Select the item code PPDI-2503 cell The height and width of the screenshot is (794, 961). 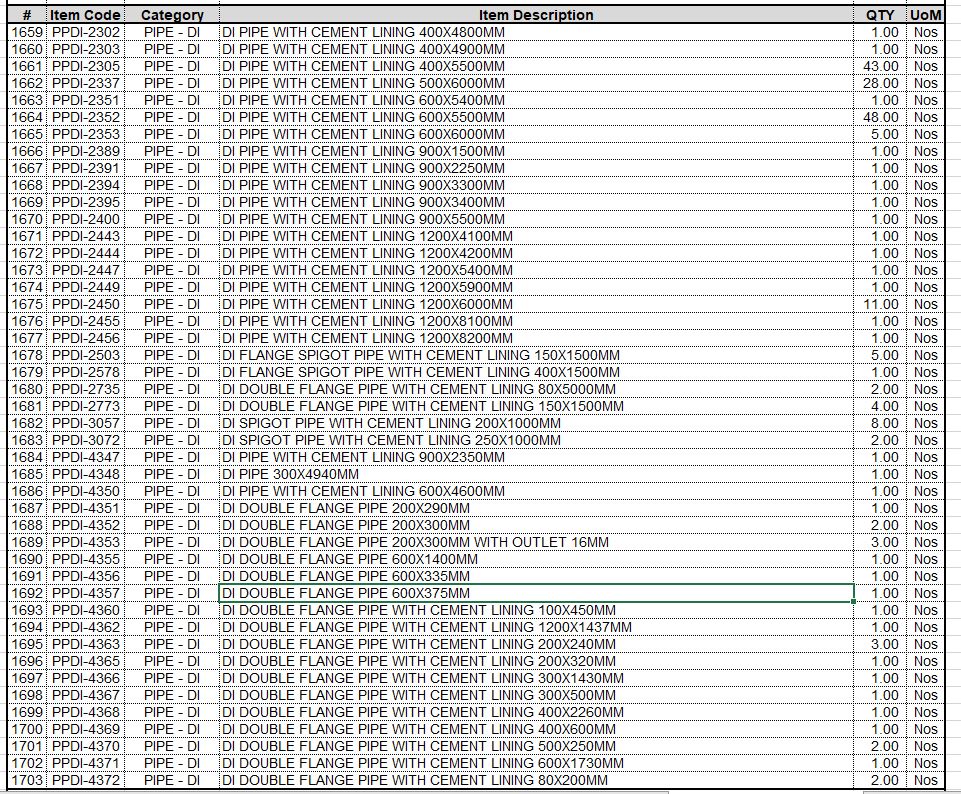pos(86,355)
